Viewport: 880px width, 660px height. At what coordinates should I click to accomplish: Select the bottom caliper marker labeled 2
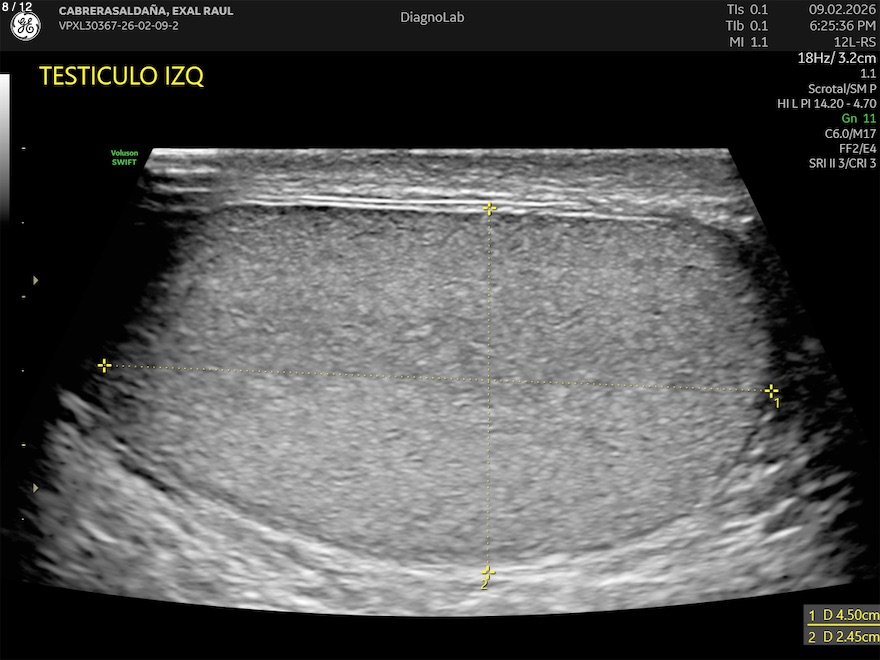487,573
